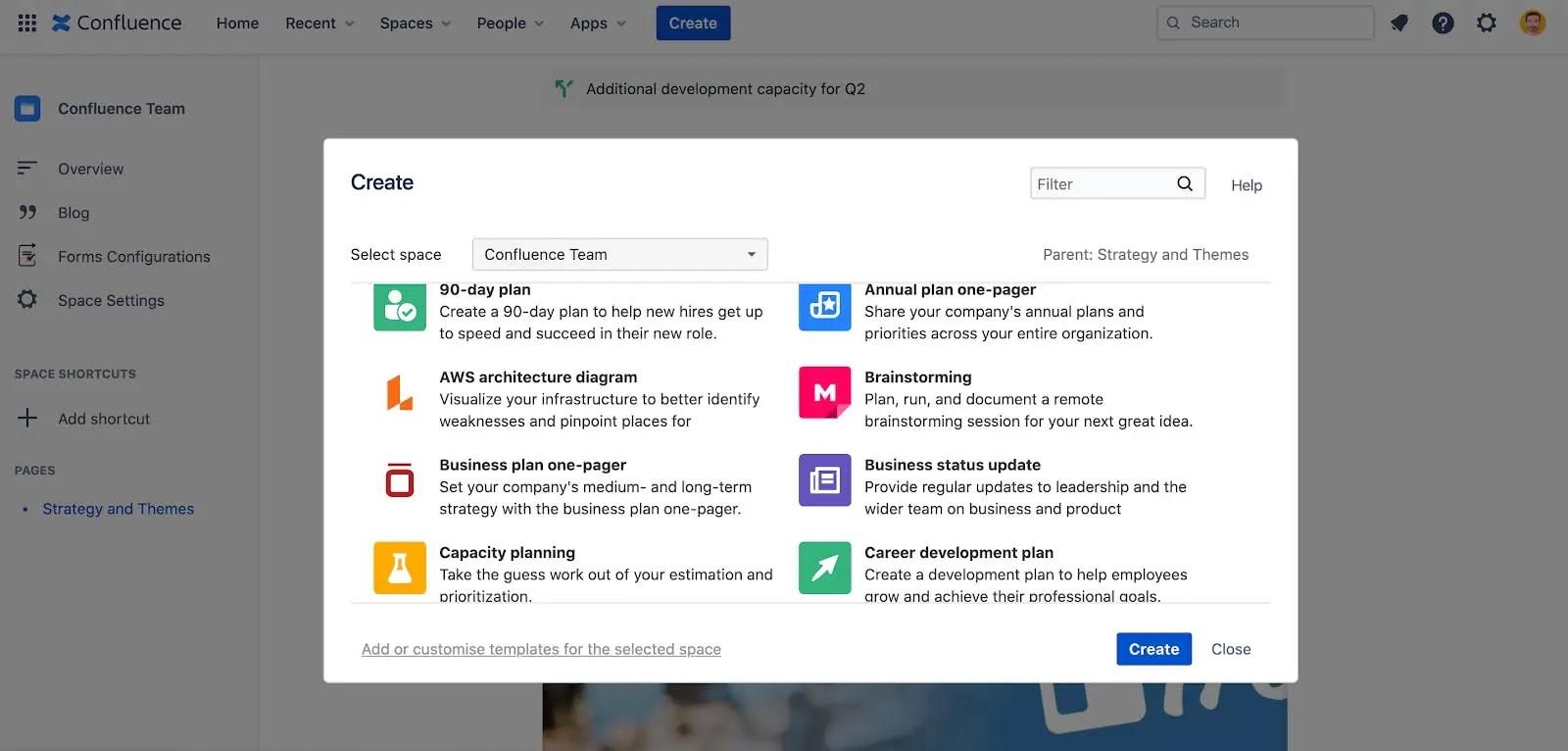
Task: Open the user profile avatar
Action: [x=1533, y=23]
